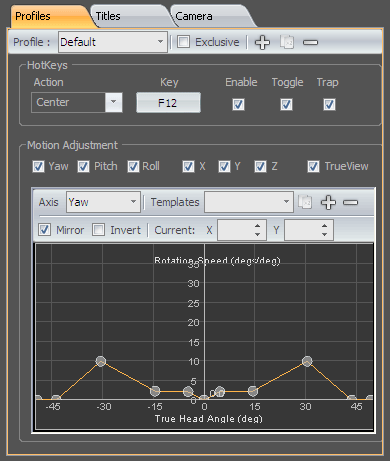
Task: Disable the Y axis checkbox
Action: click(x=224, y=166)
